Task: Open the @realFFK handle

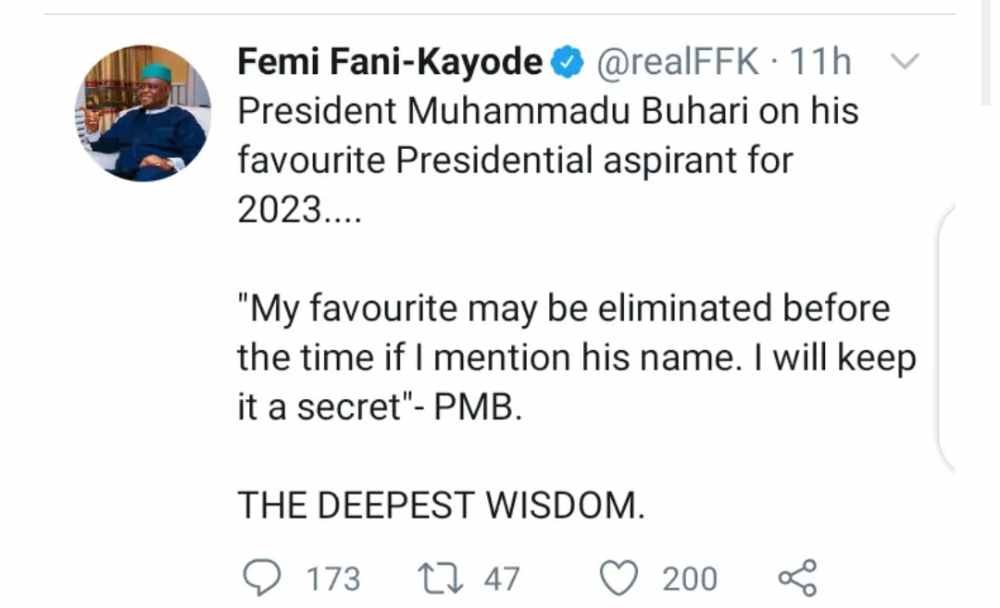Action: pos(678,63)
